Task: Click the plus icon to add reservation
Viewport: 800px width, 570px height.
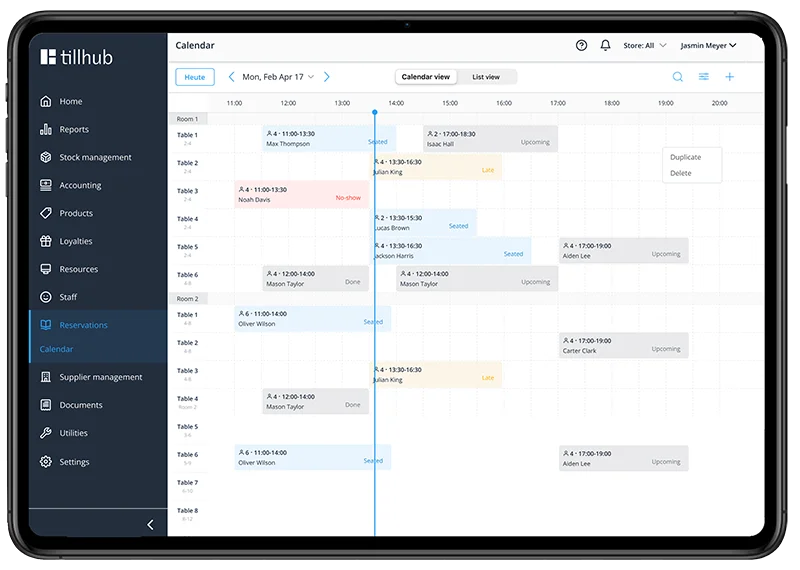Action: (729, 77)
